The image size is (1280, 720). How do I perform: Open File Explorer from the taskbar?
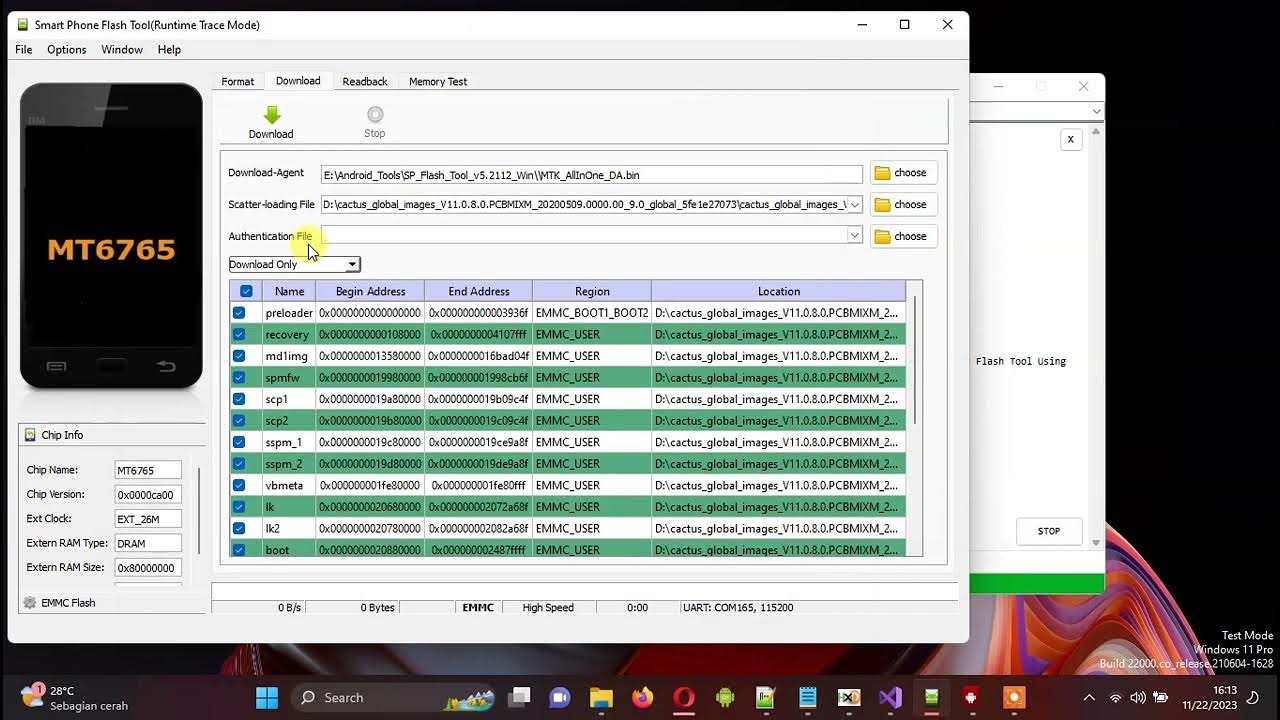click(x=601, y=697)
